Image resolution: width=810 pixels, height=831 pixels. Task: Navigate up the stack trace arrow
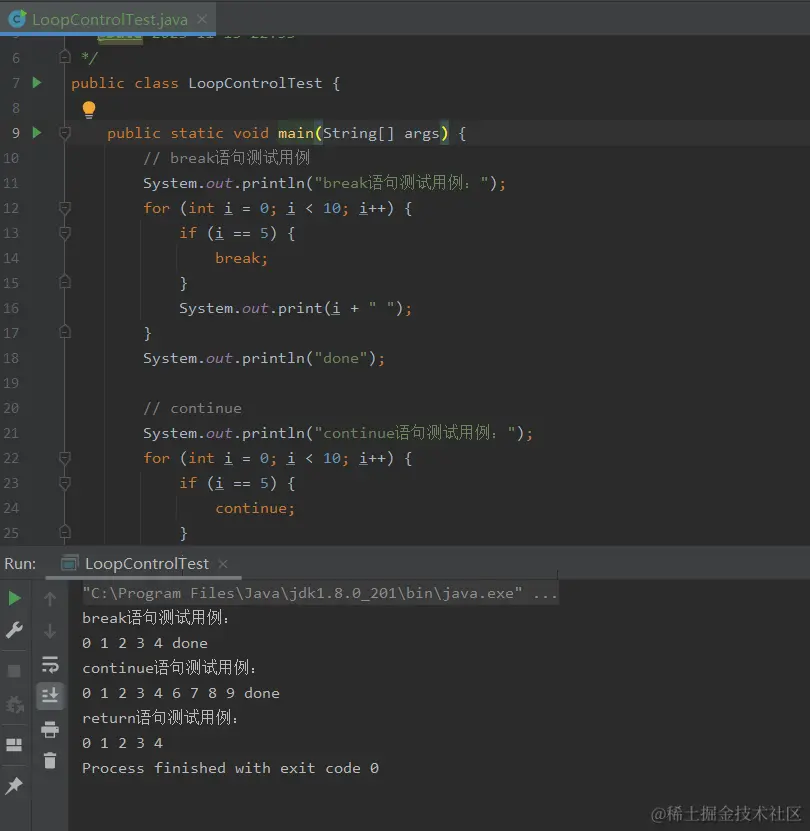point(50,599)
